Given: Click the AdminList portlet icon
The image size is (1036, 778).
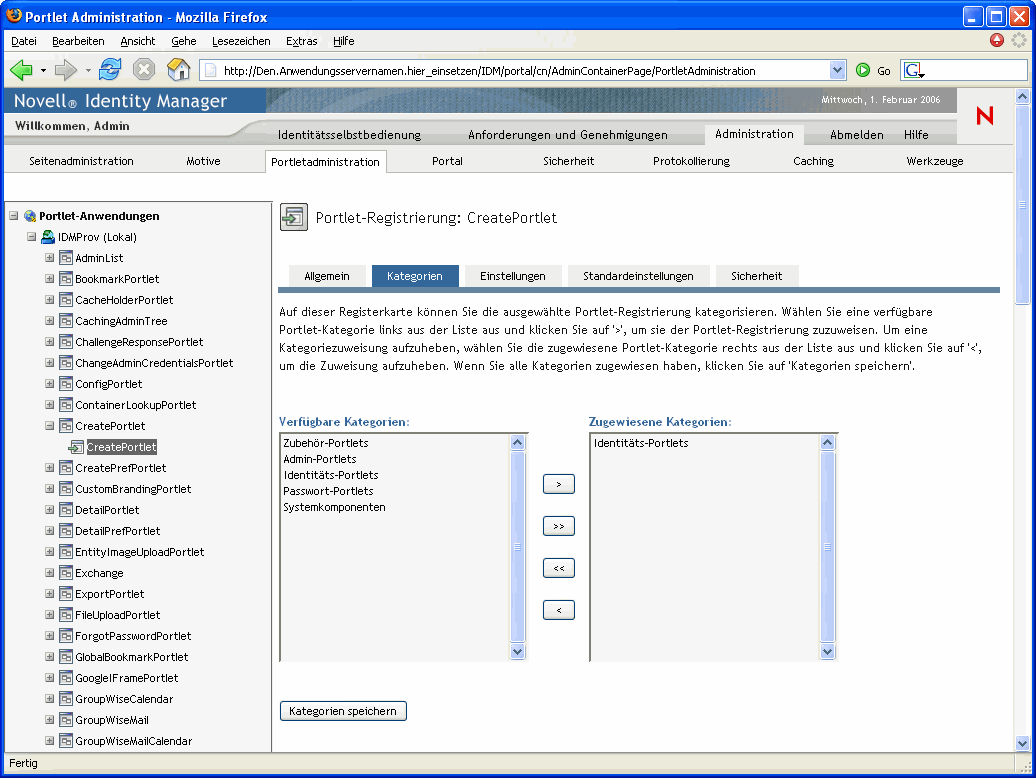Looking at the screenshot, I should click(65, 258).
